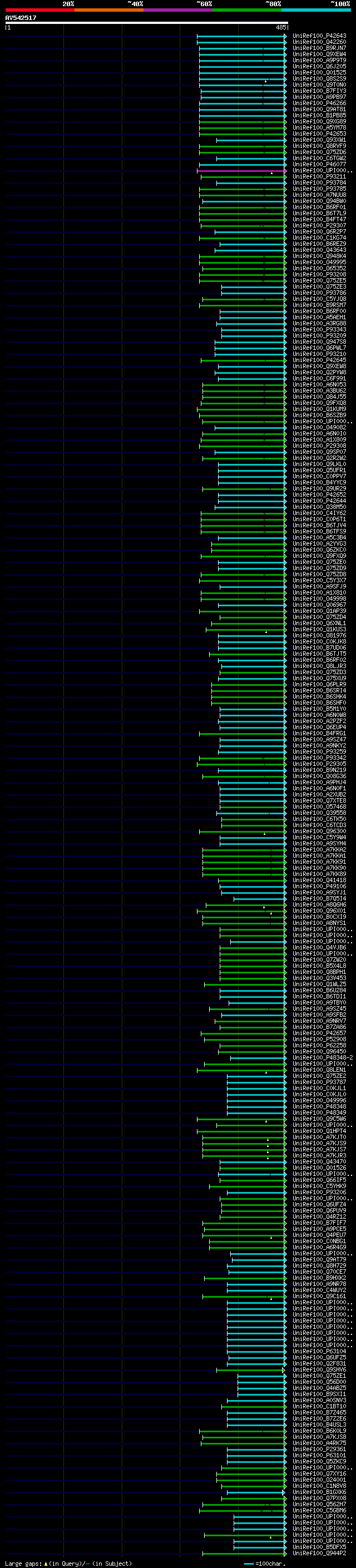Open hit UniRef100_Q41418
Screen dimensions: 356x1568
[319, 880]
